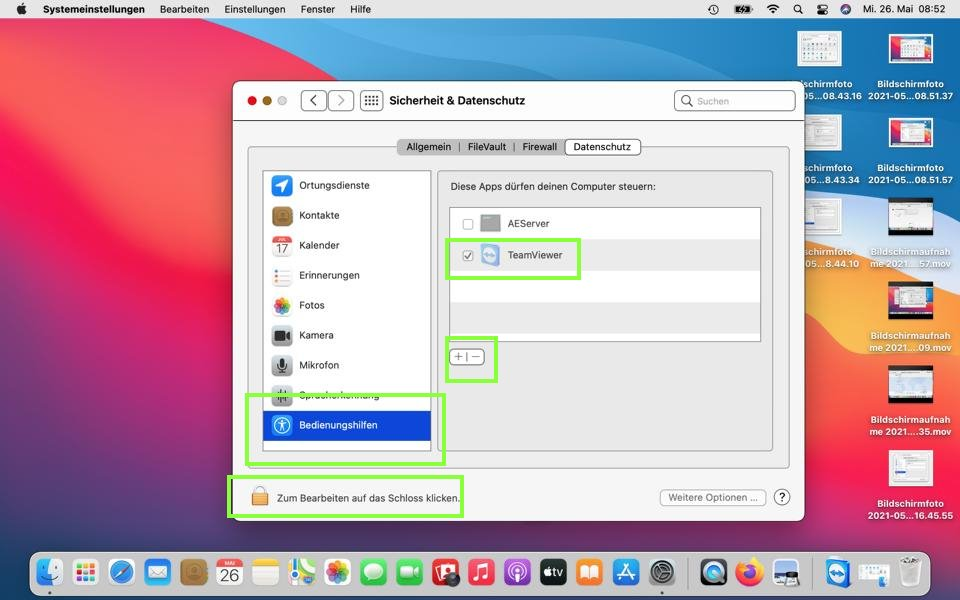Image resolution: width=960 pixels, height=600 pixels.
Task: Click the lock icon to allow editing
Action: point(260,497)
